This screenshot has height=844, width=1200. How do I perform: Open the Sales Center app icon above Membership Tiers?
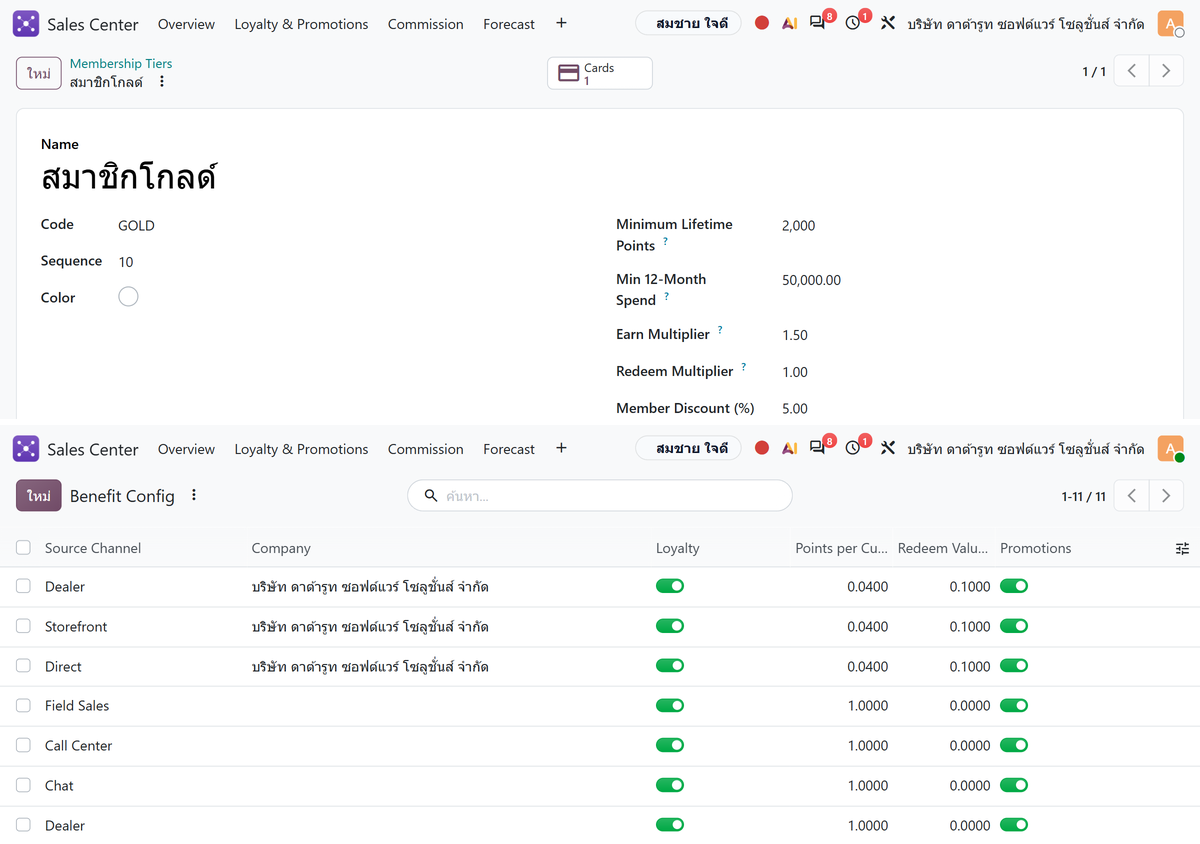pos(26,24)
